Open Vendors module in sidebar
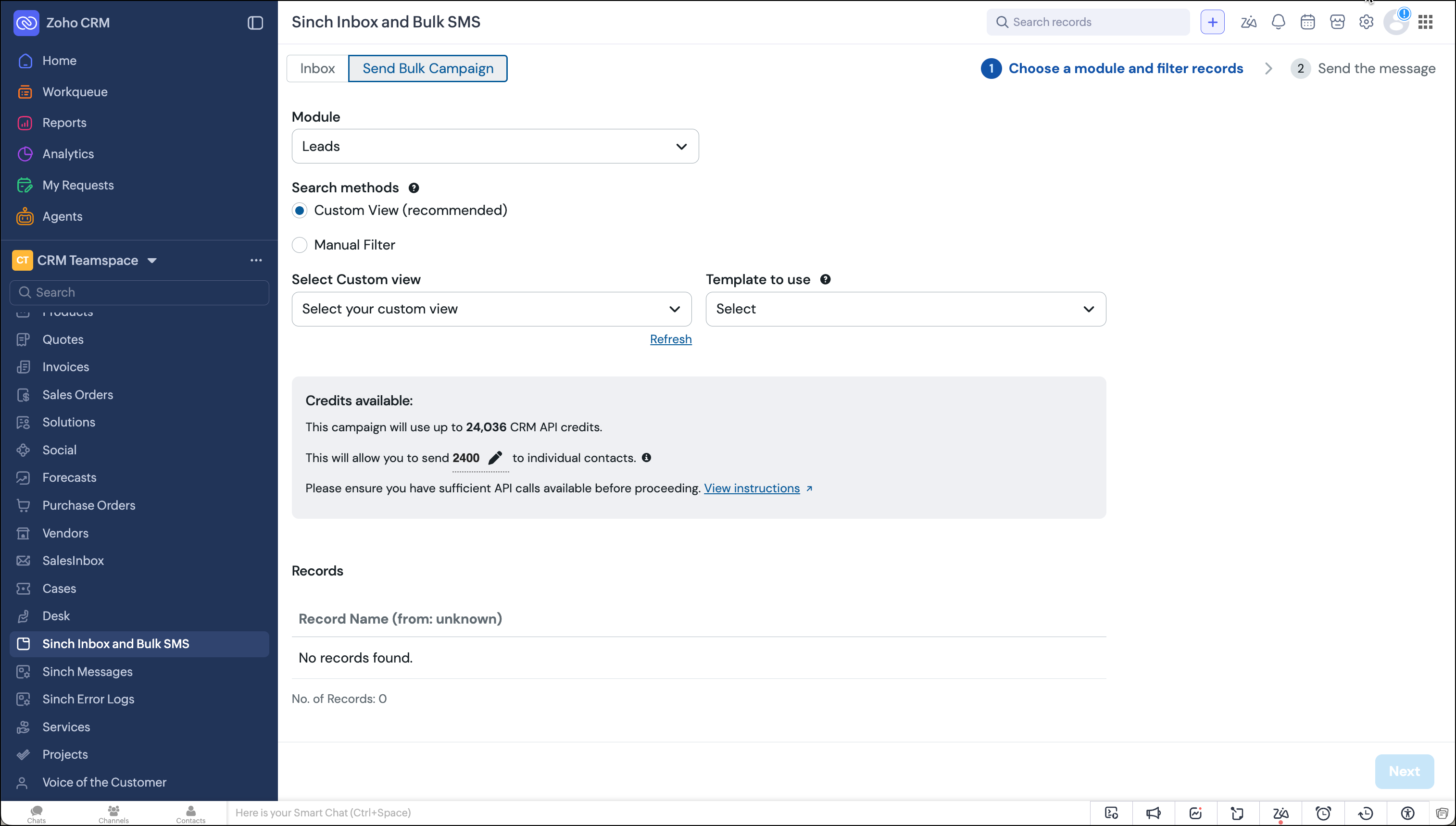The height and width of the screenshot is (826, 1456). 65,533
